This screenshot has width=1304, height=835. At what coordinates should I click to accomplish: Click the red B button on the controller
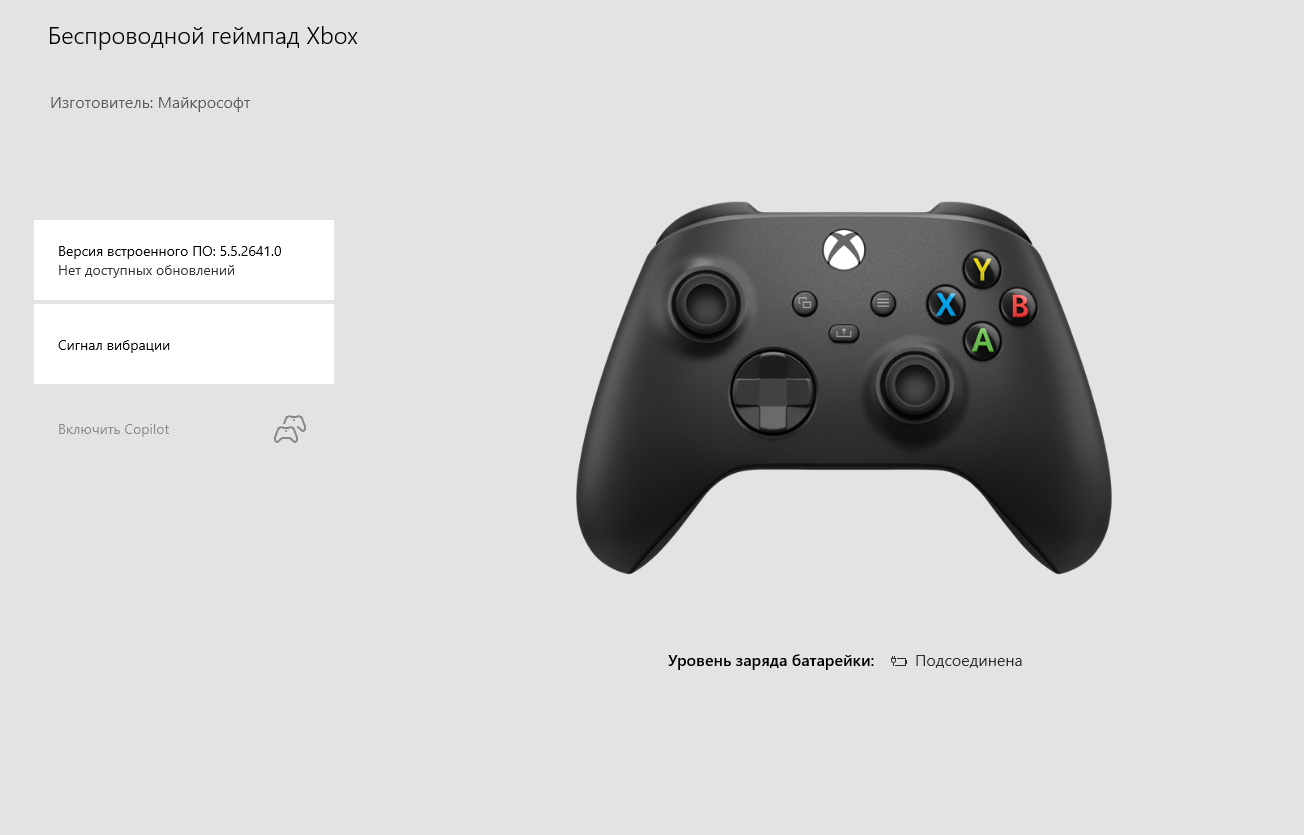point(1019,306)
